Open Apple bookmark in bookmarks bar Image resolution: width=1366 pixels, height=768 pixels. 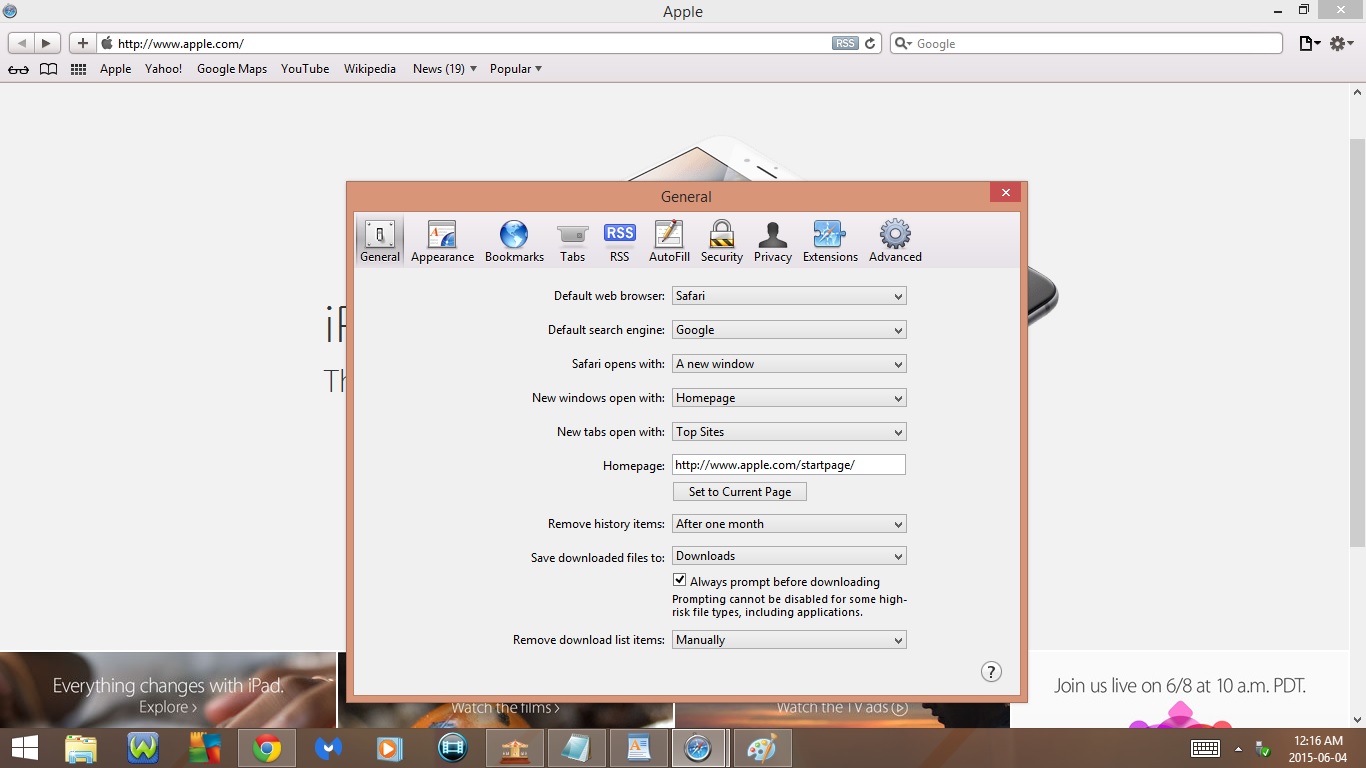click(x=115, y=69)
